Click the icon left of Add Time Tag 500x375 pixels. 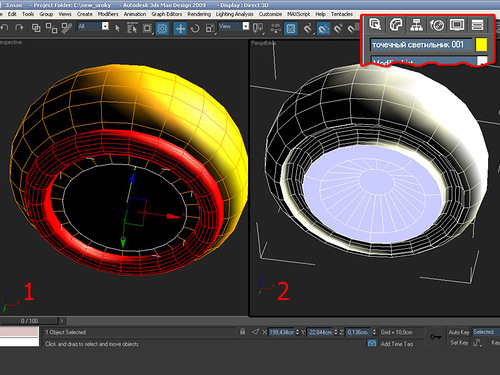[x=372, y=343]
